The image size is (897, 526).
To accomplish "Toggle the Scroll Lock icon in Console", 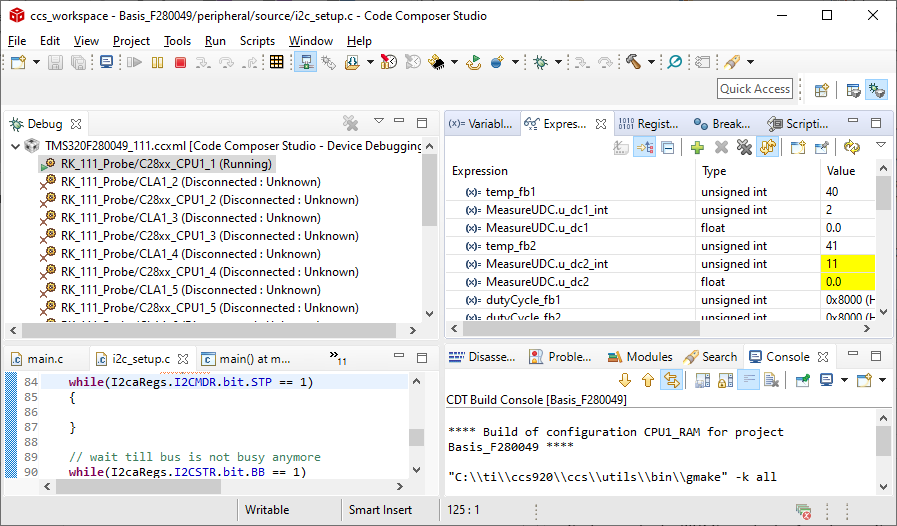I will click(726, 379).
